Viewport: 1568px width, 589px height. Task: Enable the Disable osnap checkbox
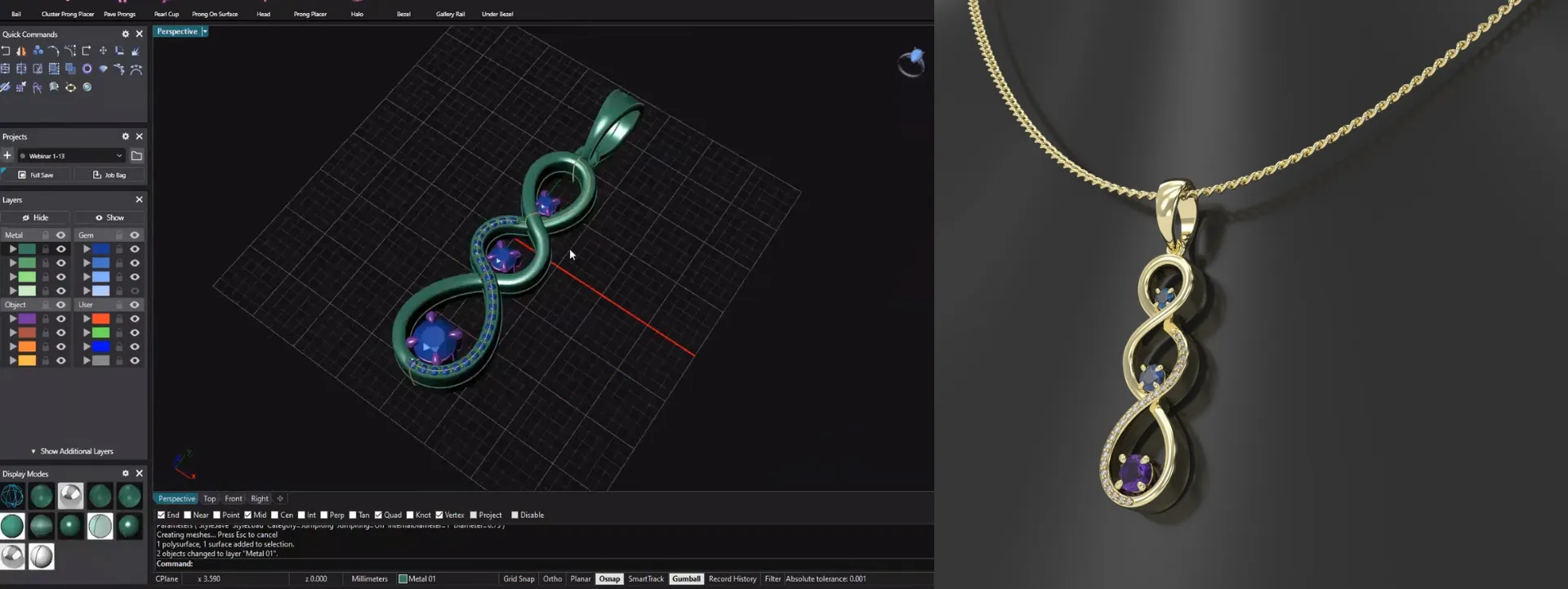tap(514, 515)
